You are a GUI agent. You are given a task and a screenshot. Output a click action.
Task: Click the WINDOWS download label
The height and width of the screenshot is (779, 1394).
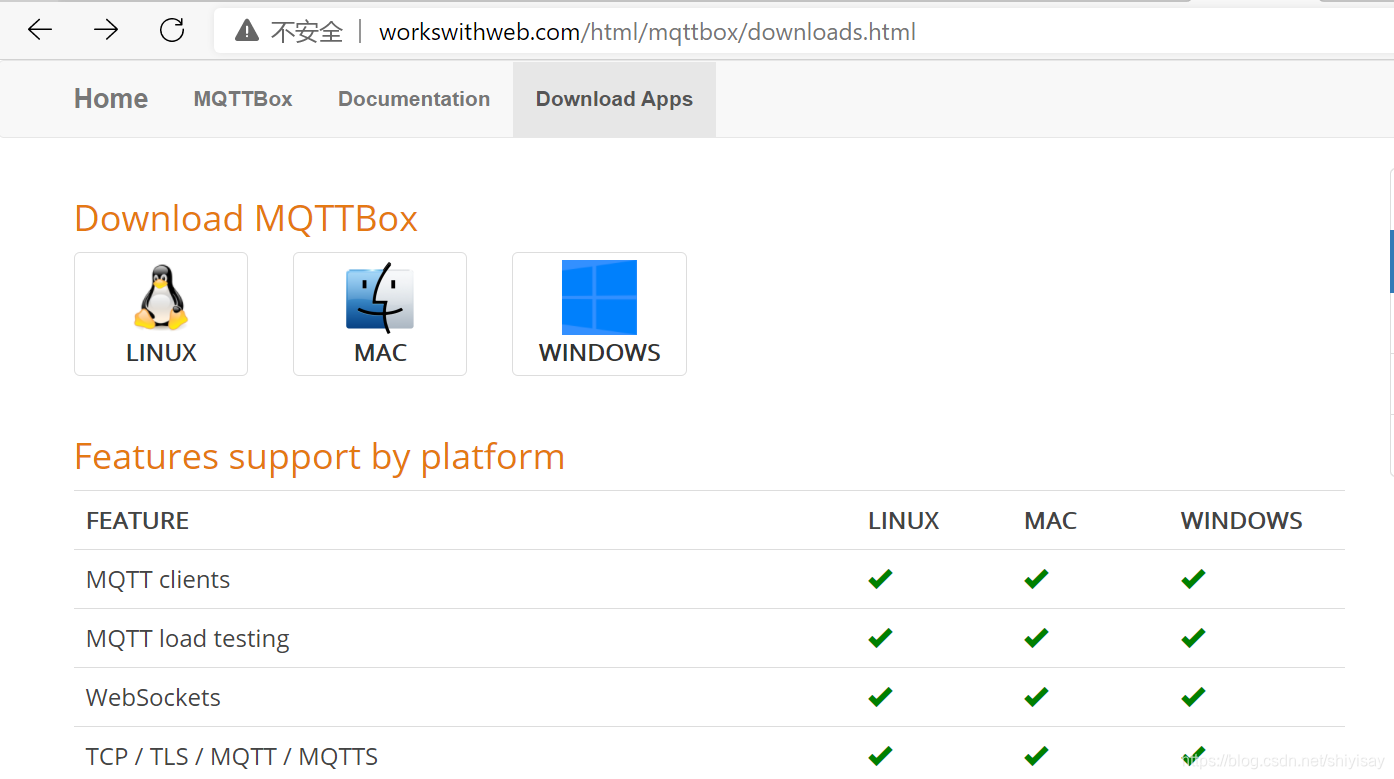coord(599,353)
